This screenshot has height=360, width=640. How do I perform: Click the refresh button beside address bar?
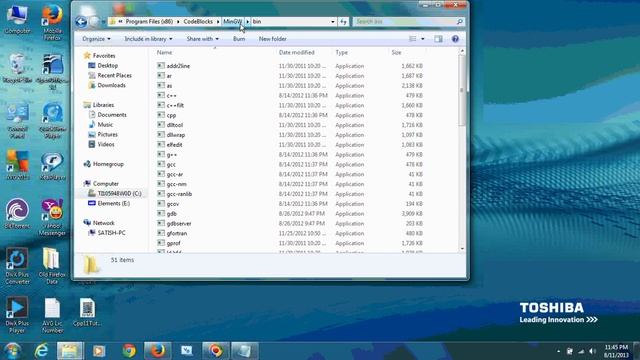pyautogui.click(x=343, y=22)
